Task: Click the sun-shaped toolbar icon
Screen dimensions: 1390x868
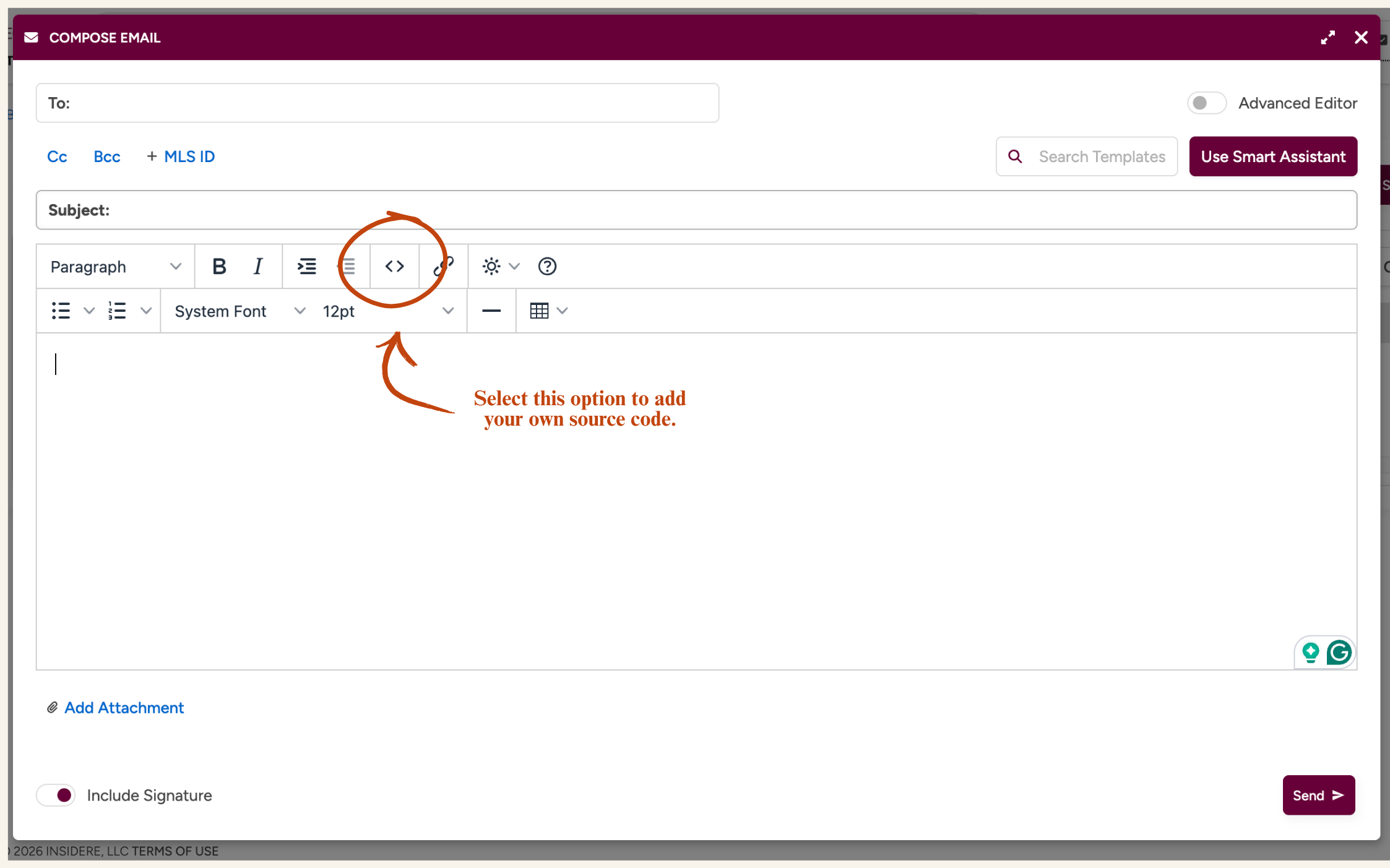Action: (491, 267)
